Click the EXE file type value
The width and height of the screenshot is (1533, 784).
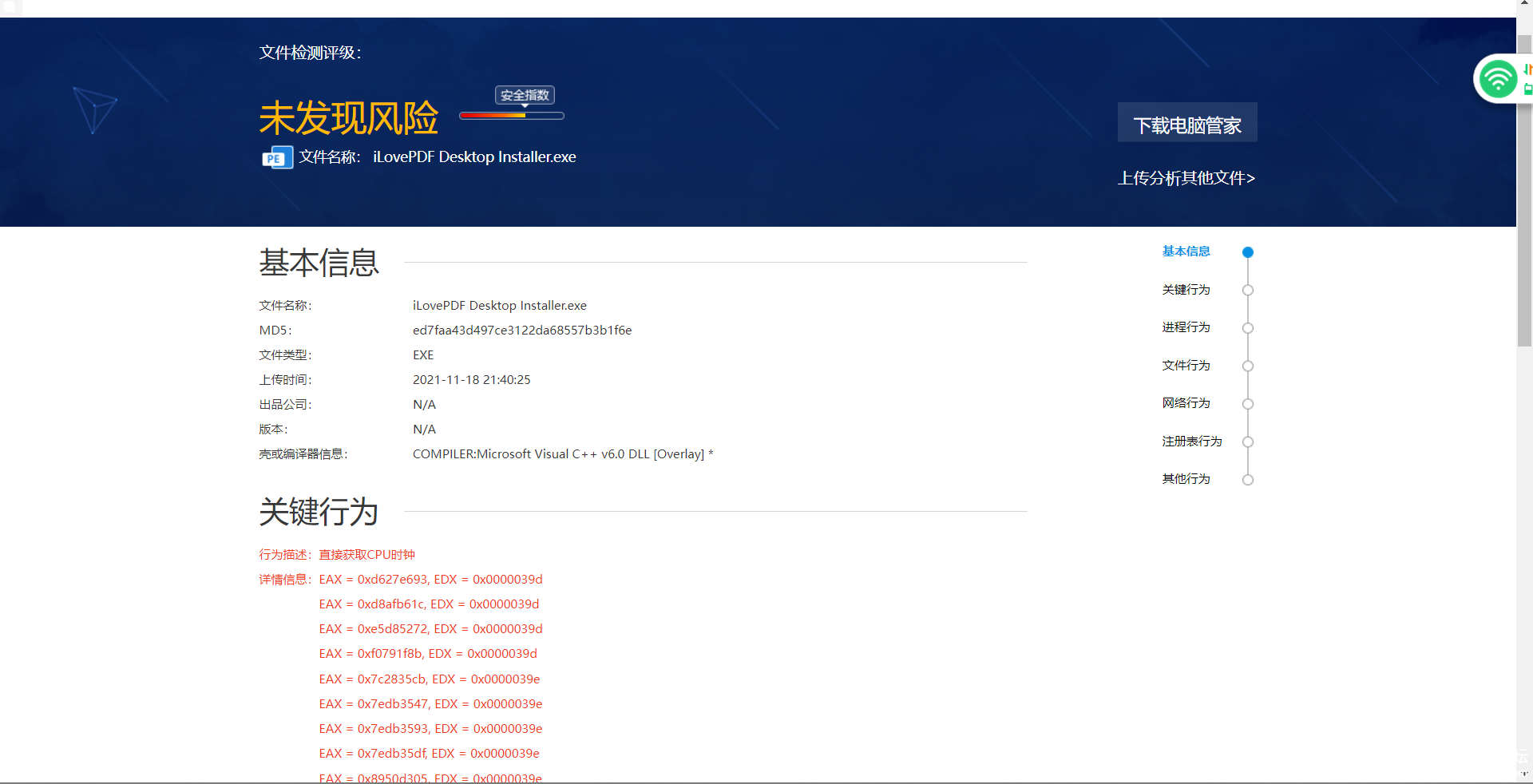[x=423, y=355]
